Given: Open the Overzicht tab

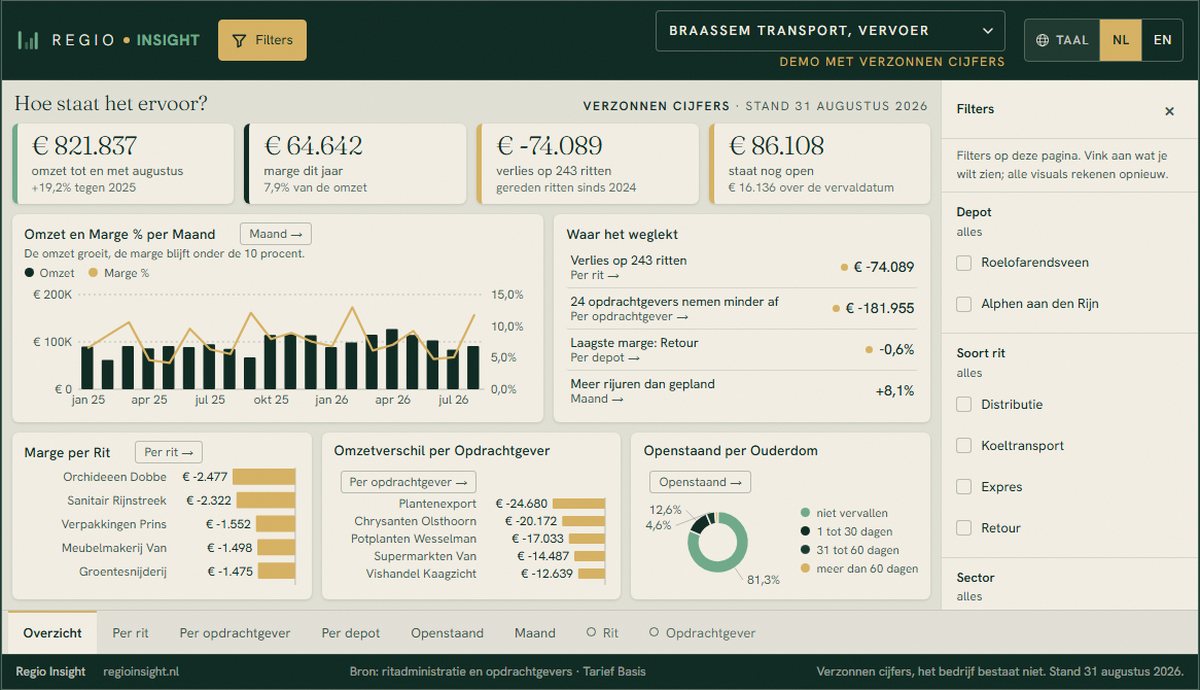Looking at the screenshot, I should (x=53, y=633).
